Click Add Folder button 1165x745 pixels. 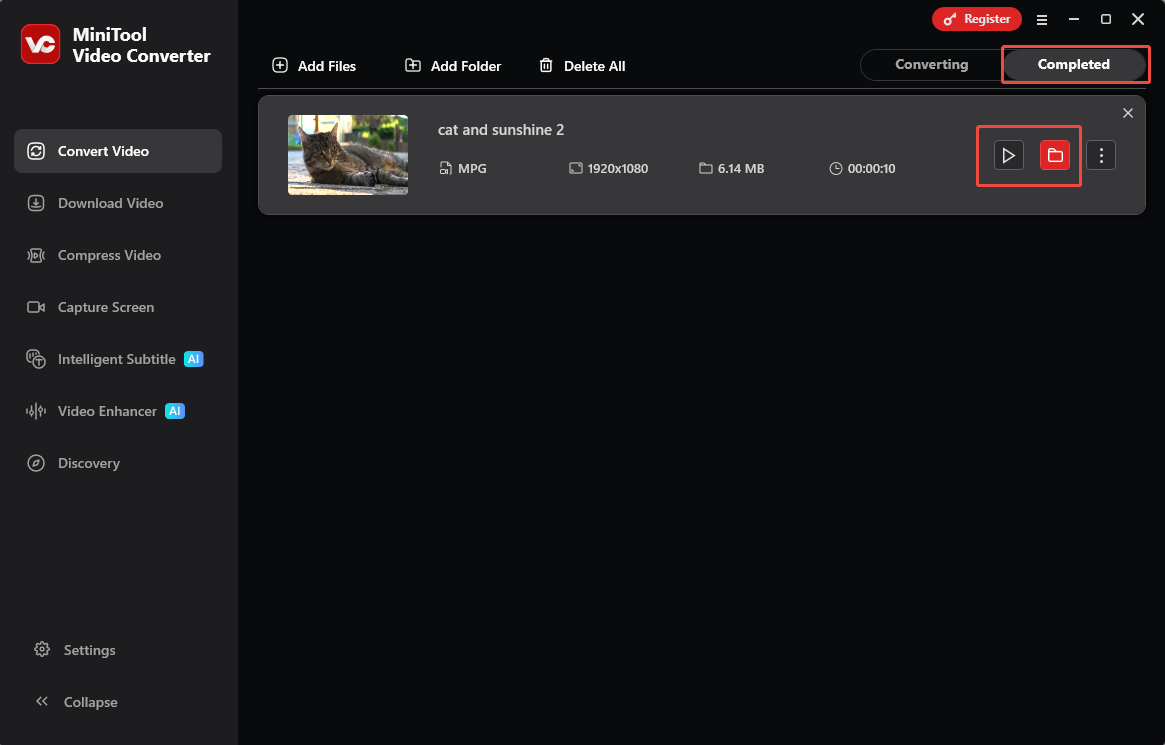[452, 66]
